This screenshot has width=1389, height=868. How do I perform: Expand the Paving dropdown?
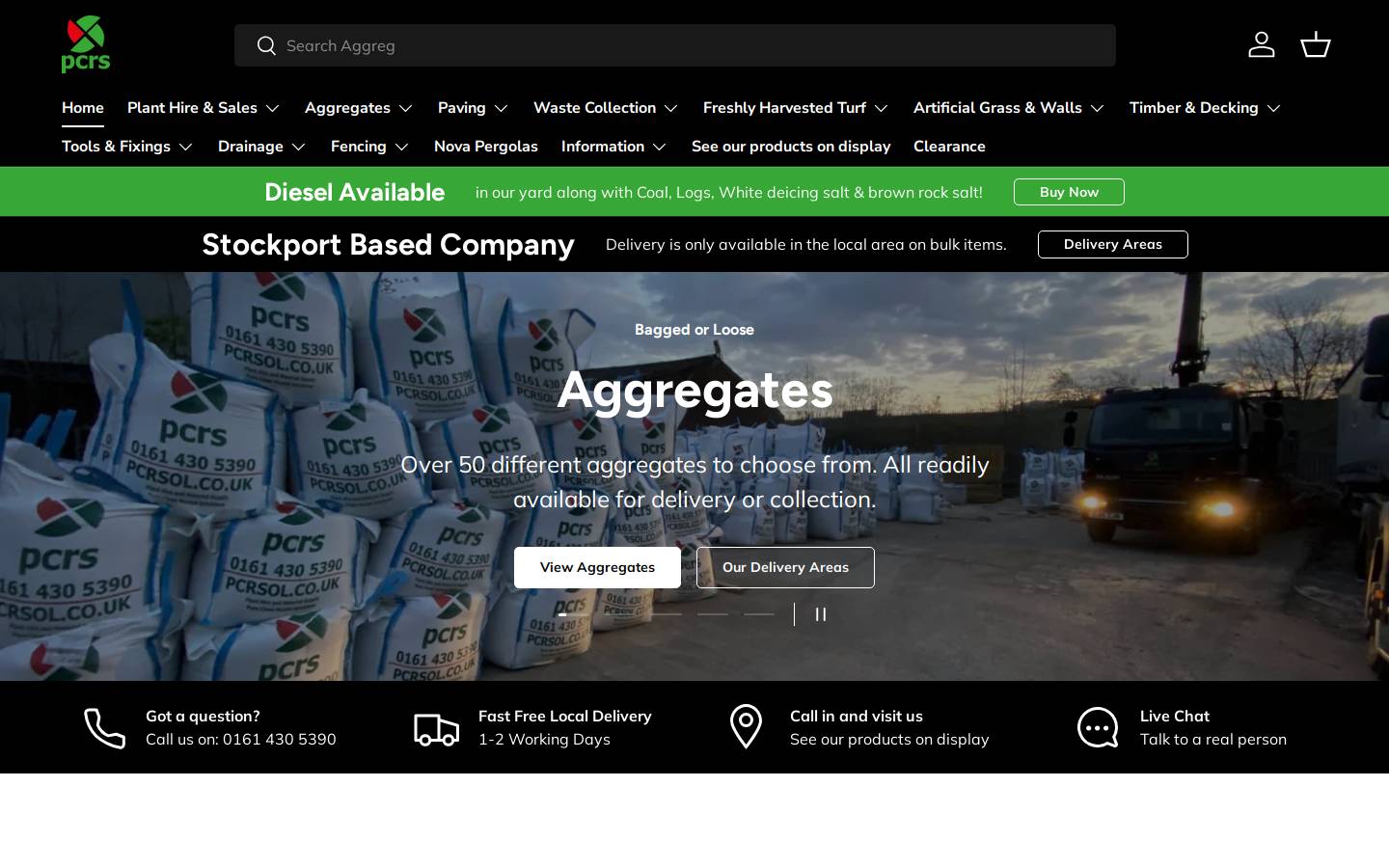(473, 108)
